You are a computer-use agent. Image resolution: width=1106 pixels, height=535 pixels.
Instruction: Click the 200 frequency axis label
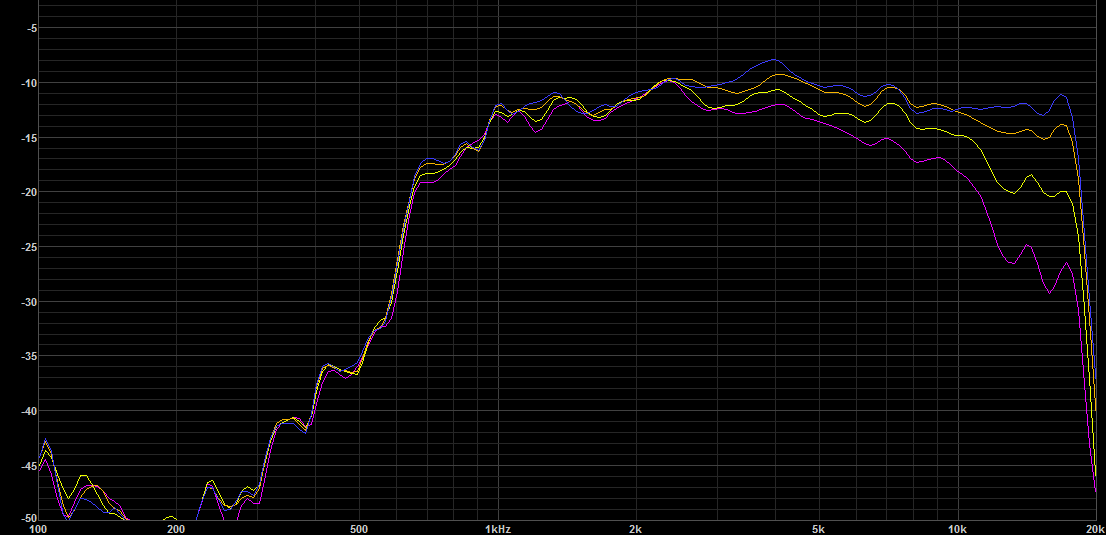[176, 529]
